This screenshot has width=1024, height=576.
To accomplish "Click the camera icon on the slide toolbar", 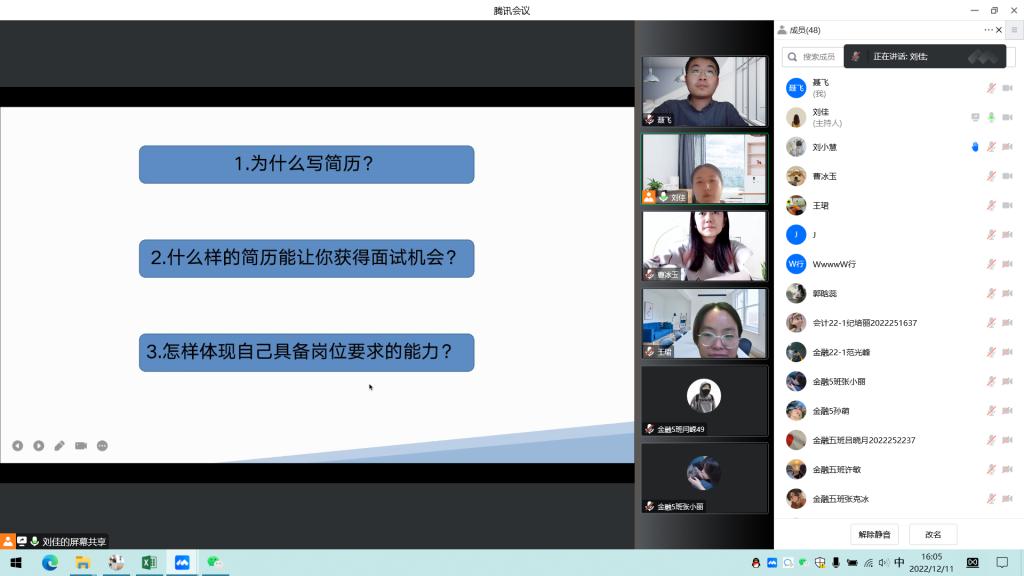I will click(81, 445).
